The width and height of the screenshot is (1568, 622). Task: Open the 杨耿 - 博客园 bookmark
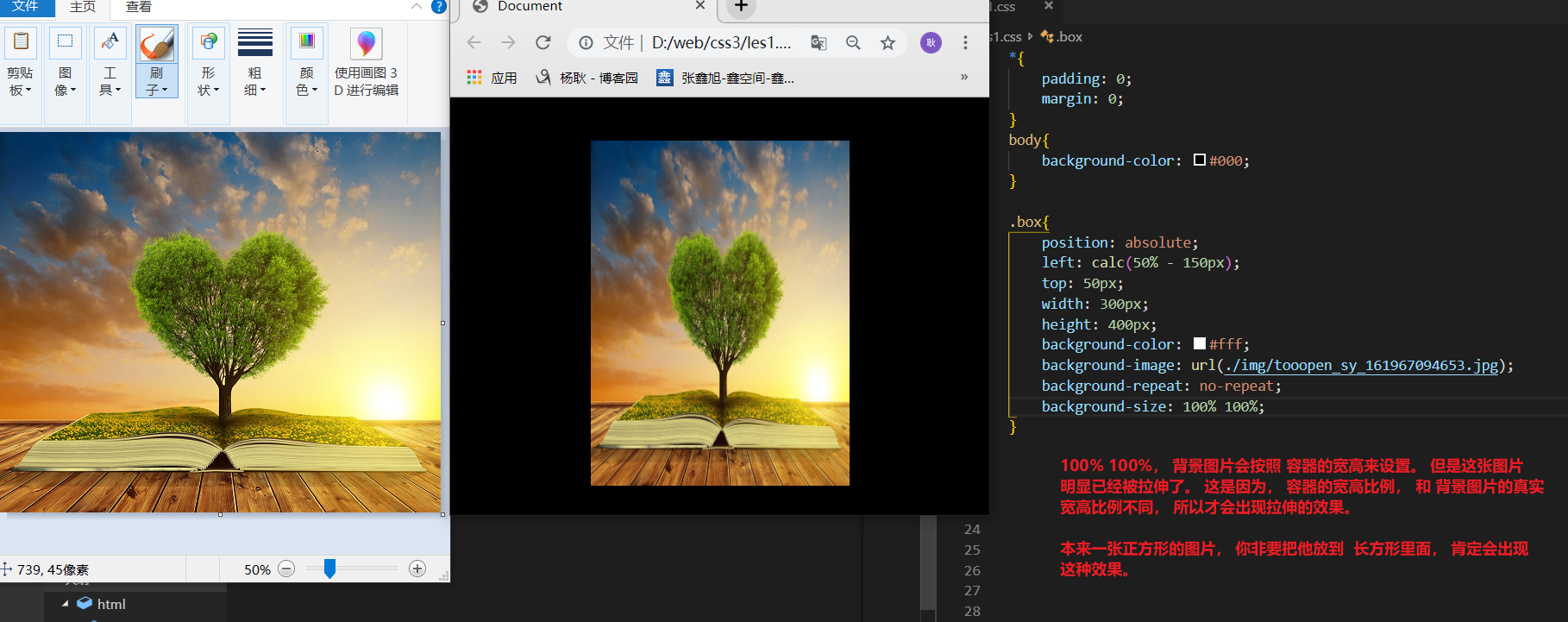point(587,78)
